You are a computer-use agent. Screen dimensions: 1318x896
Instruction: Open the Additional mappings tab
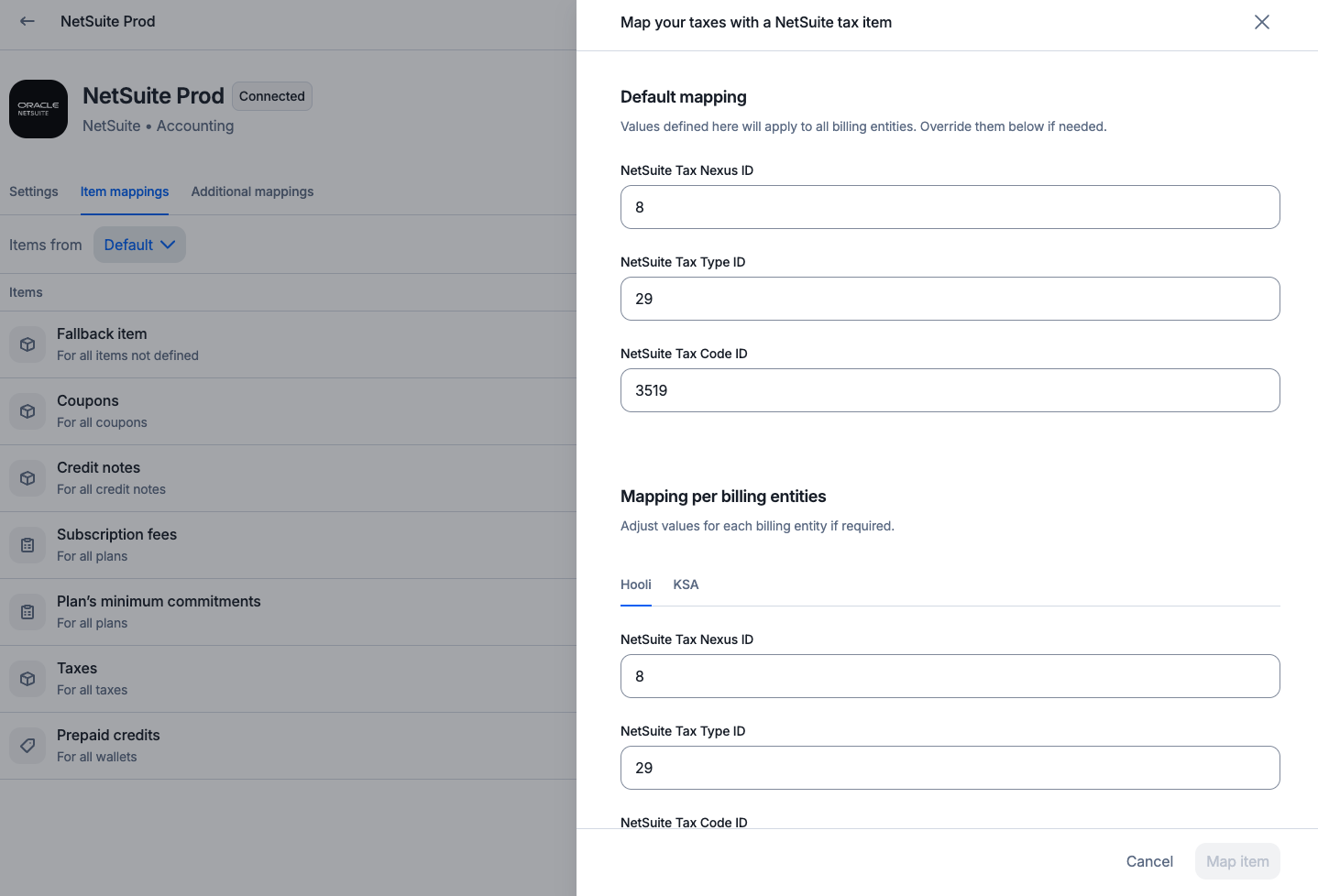pyautogui.click(x=252, y=191)
